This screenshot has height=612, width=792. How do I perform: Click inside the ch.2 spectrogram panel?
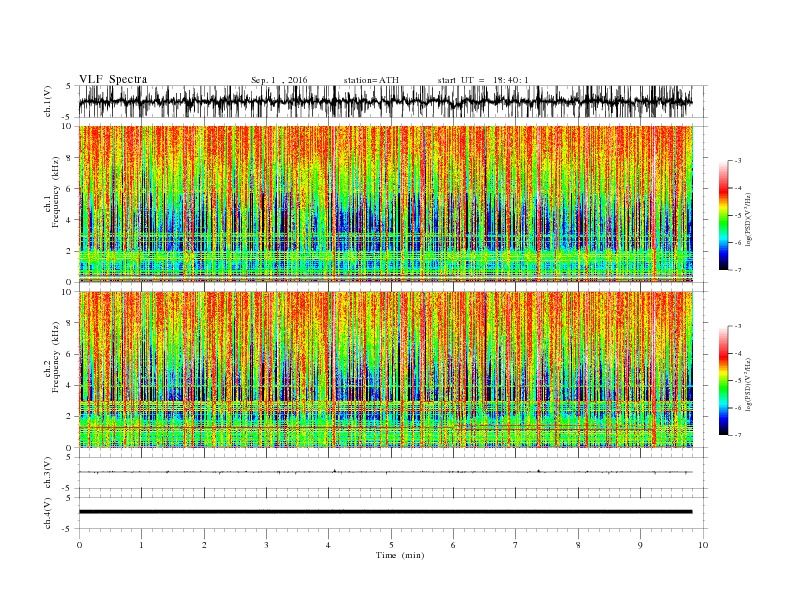(x=386, y=370)
